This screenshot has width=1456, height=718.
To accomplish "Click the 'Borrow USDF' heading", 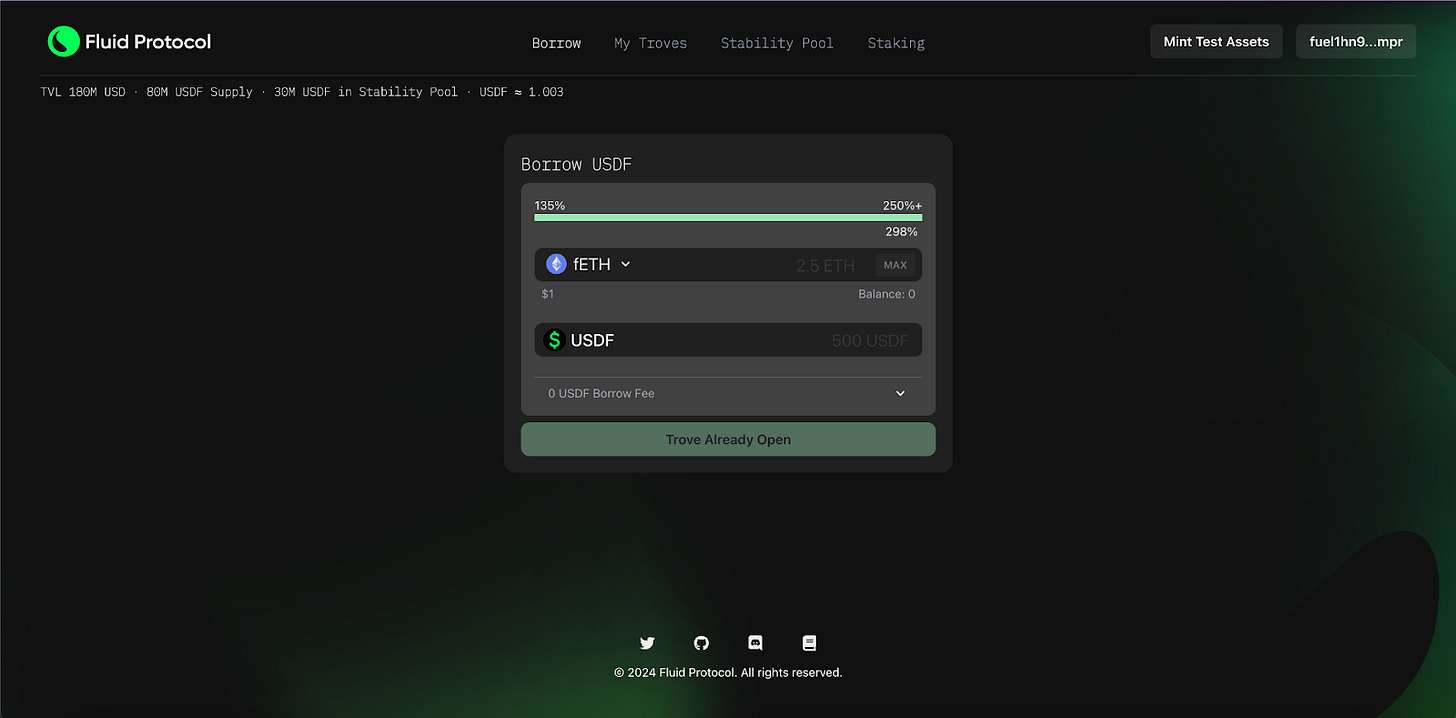I will pos(576,164).
